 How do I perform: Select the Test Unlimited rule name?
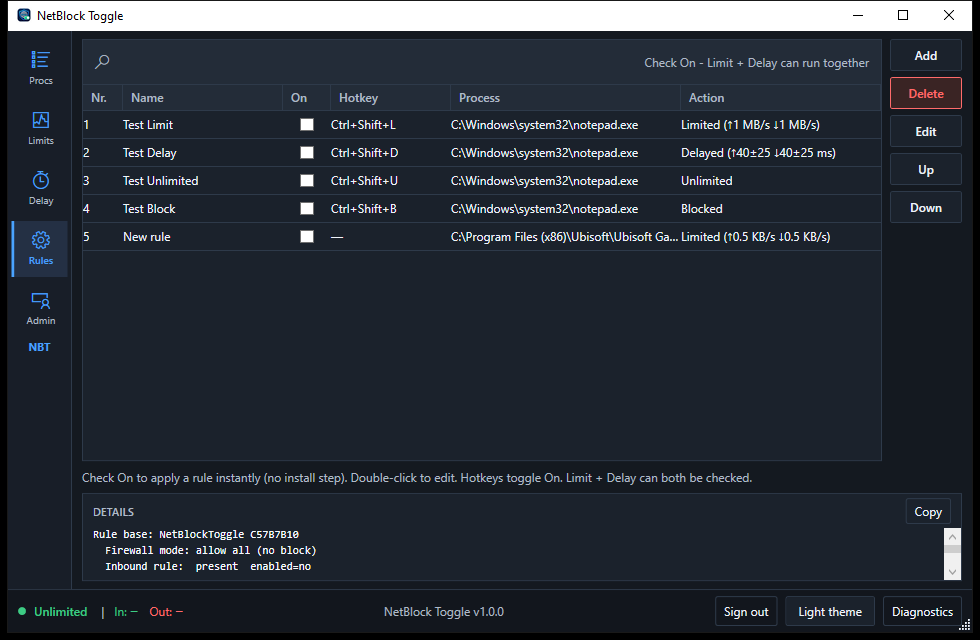click(161, 181)
